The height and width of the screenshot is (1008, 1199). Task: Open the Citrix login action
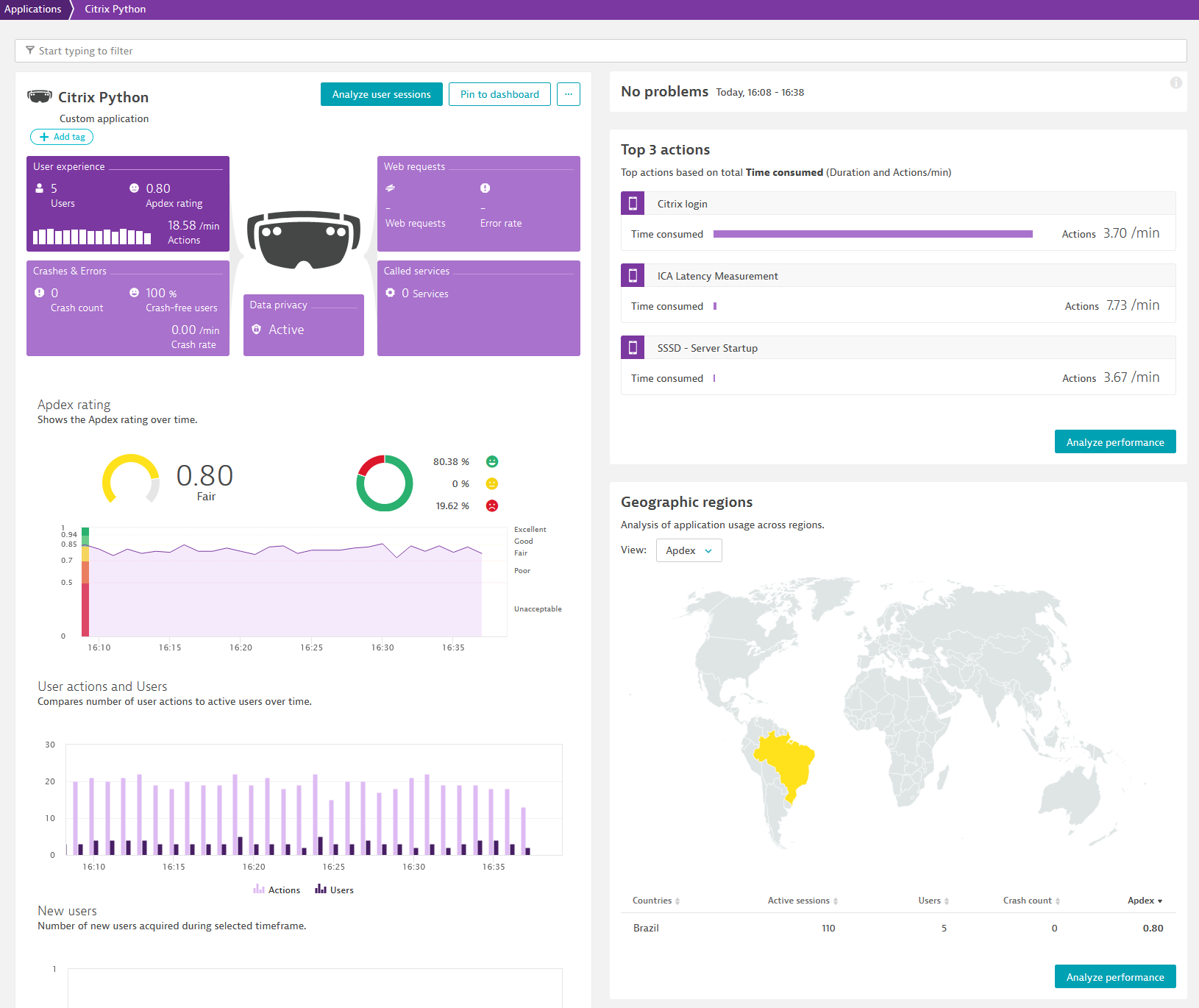(x=683, y=204)
